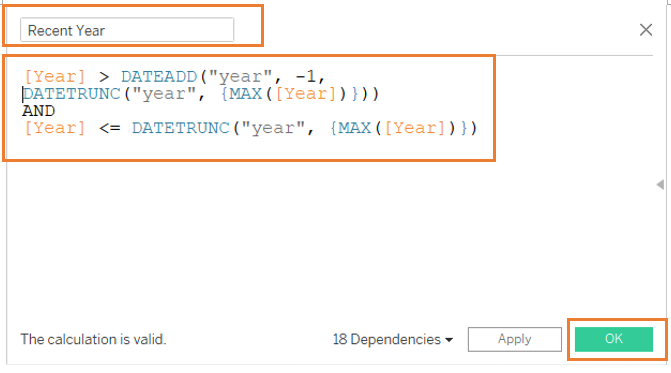This screenshot has width=671, height=373.
Task: Click the DATEADD function in the formula
Action: pos(159,77)
